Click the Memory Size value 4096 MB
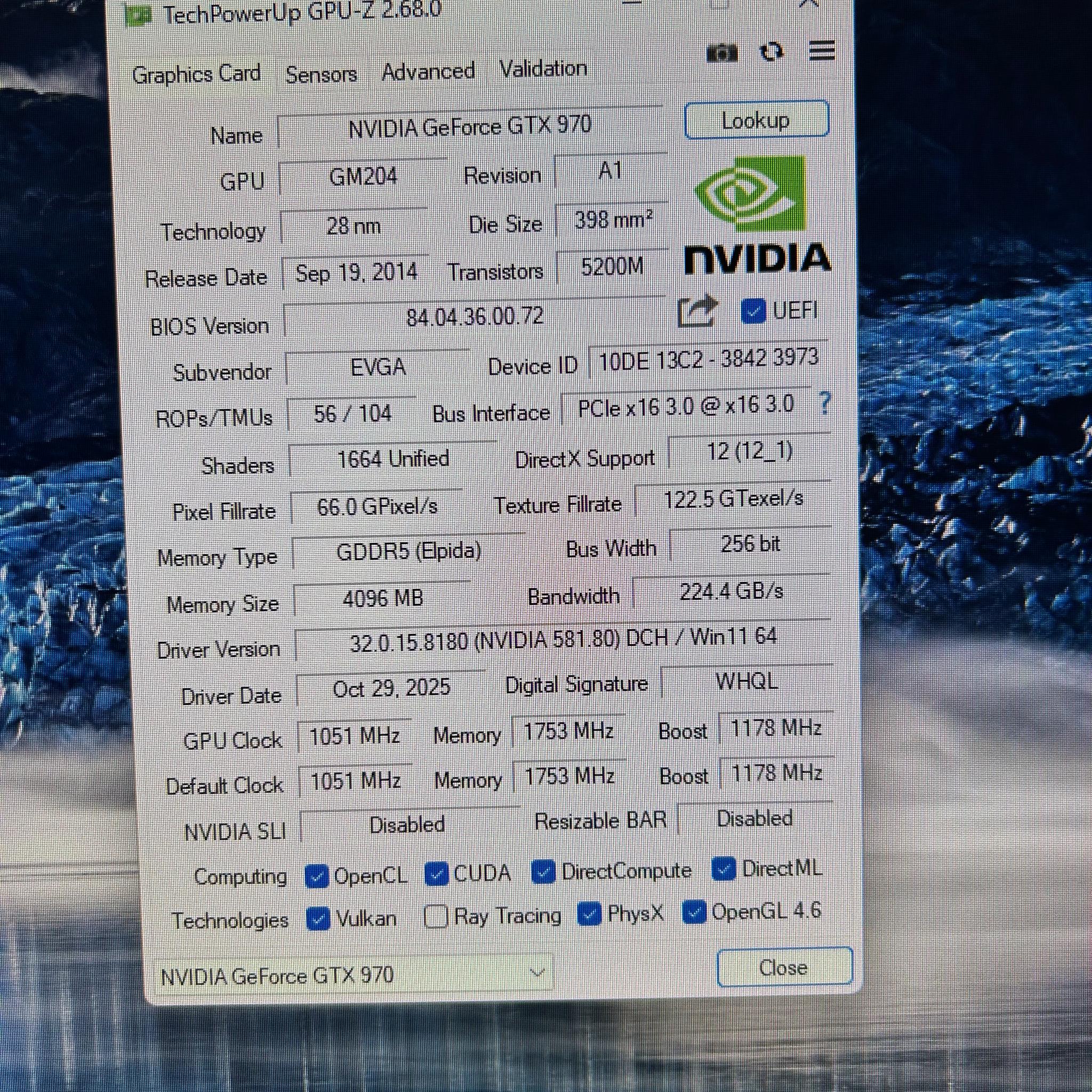The height and width of the screenshot is (1092, 1092). pyautogui.click(x=382, y=598)
